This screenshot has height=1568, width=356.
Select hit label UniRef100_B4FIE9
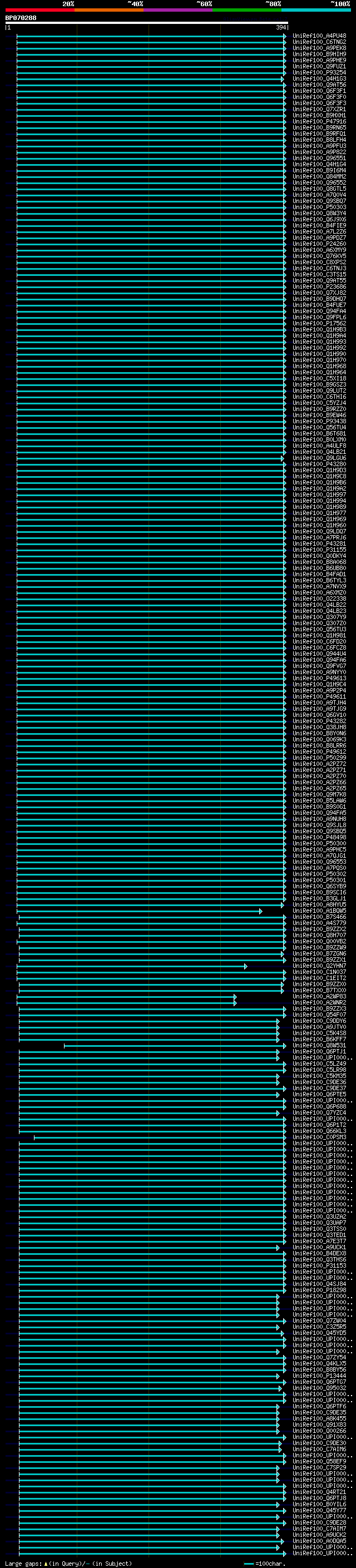click(319, 226)
